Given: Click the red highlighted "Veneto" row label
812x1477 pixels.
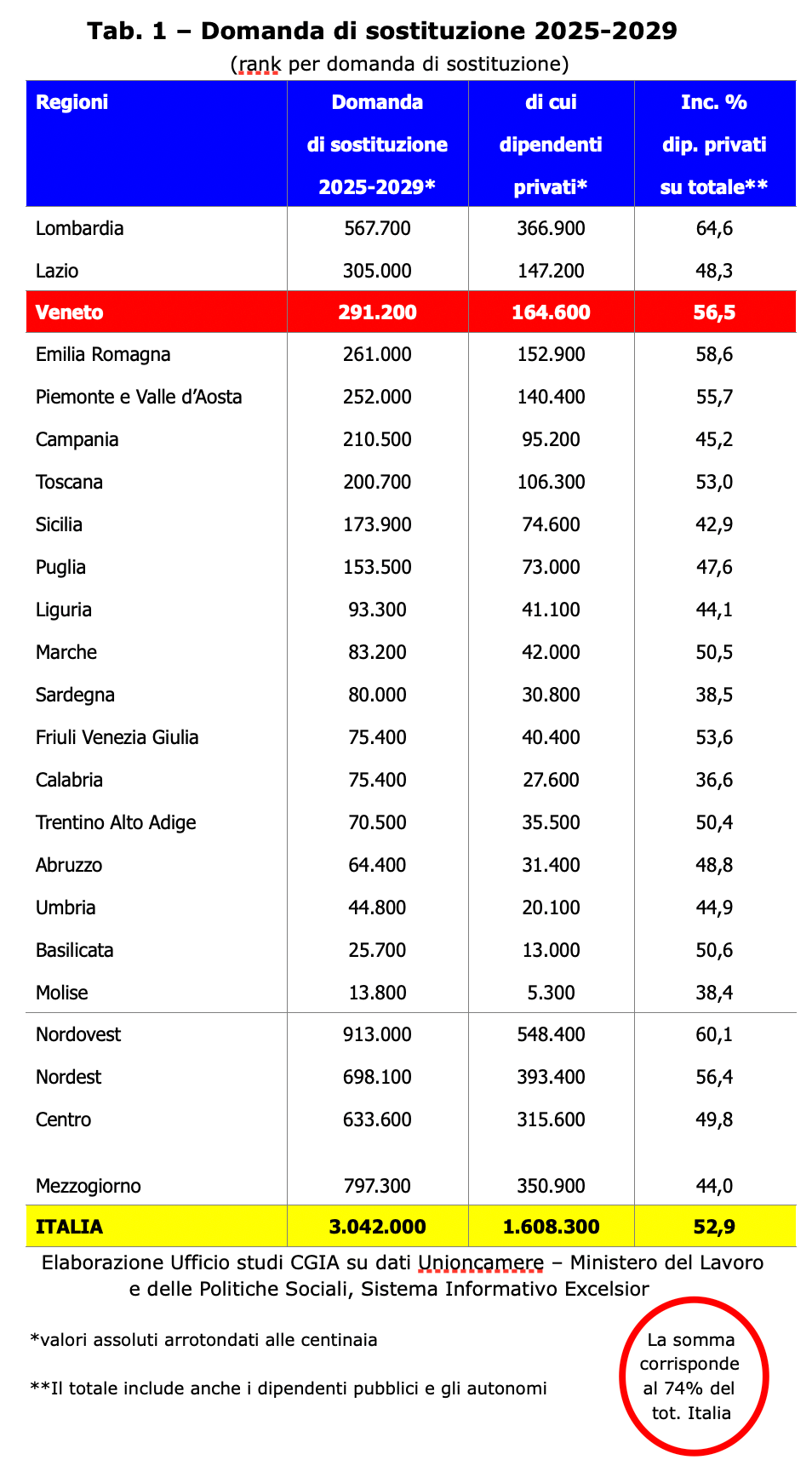Looking at the screenshot, I should pyautogui.click(x=70, y=312).
